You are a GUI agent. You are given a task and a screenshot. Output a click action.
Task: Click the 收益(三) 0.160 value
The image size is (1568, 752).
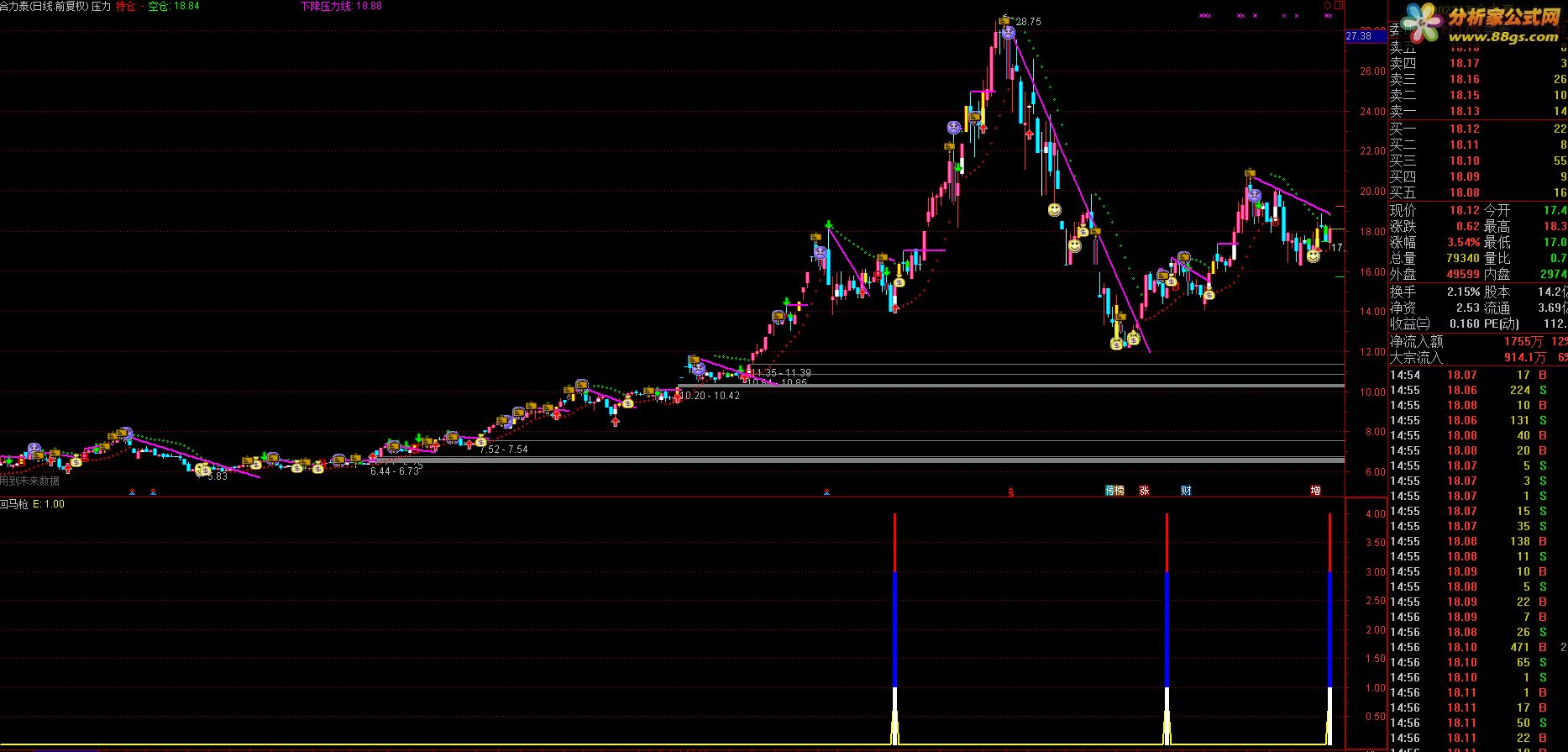coord(1465,323)
